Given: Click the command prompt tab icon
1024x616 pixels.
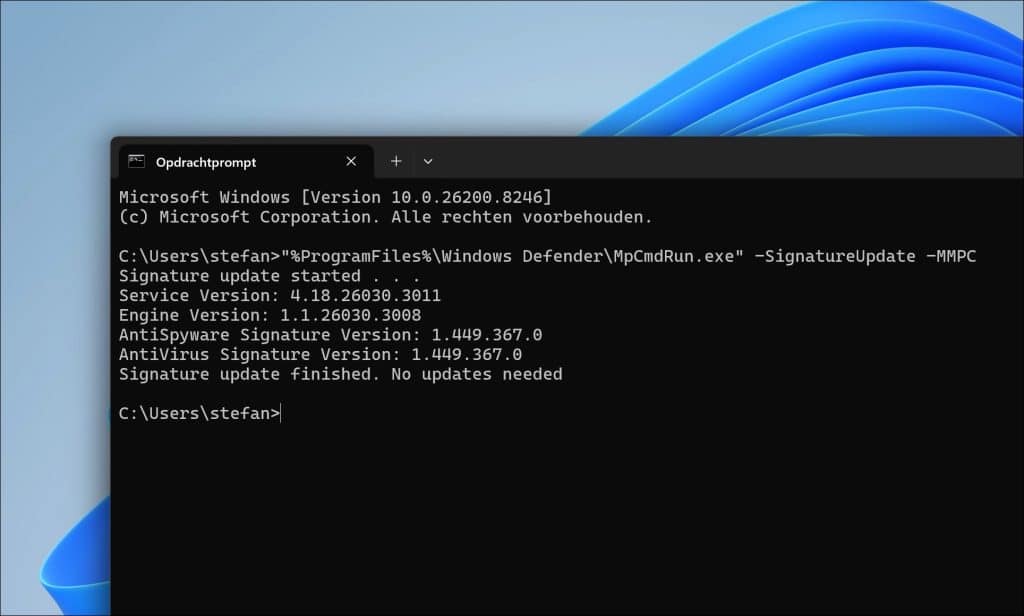Looking at the screenshot, I should point(136,161).
